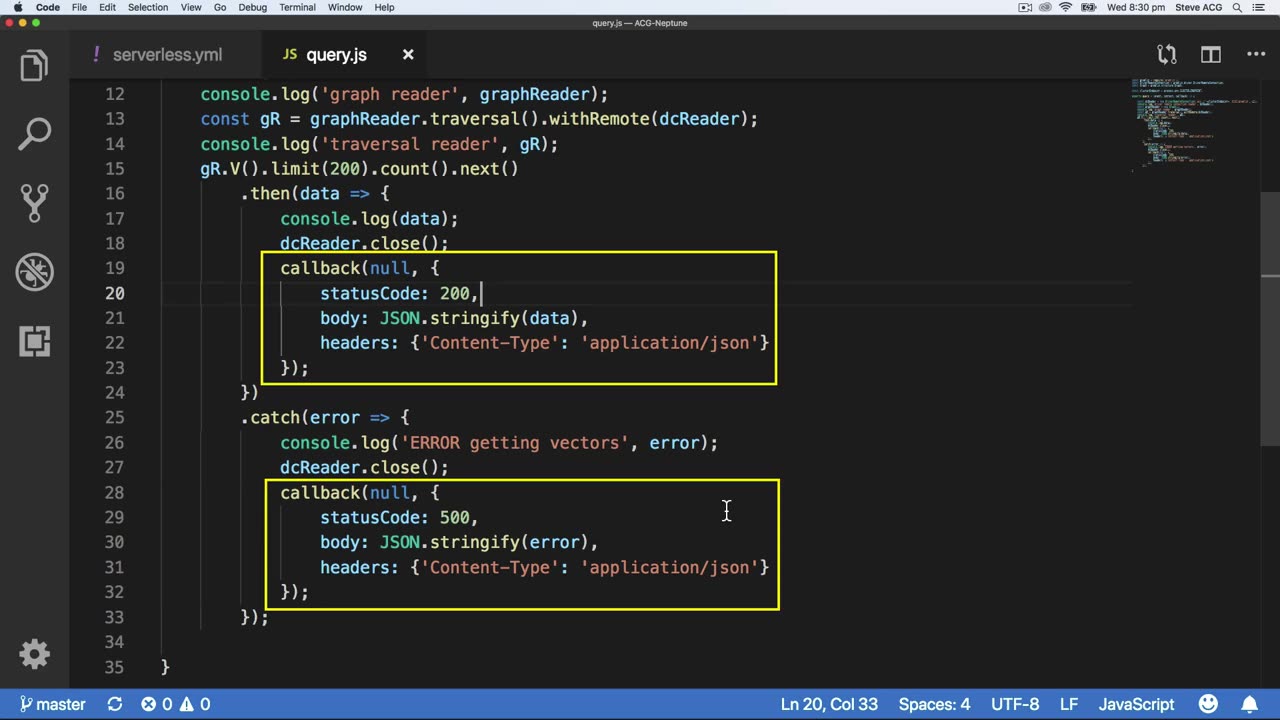The height and width of the screenshot is (720, 1280).
Task: Click line number 35 in the gutter
Action: click(114, 667)
